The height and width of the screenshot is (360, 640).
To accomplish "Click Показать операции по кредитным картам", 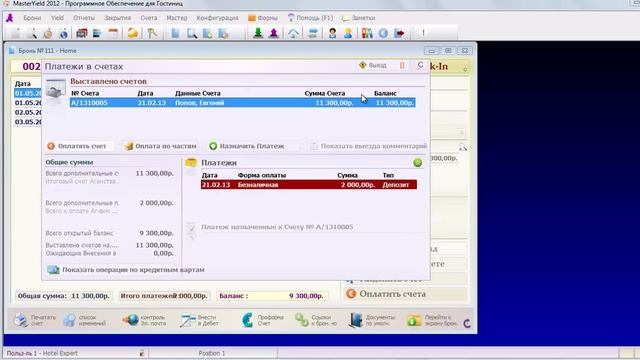I will (126, 270).
